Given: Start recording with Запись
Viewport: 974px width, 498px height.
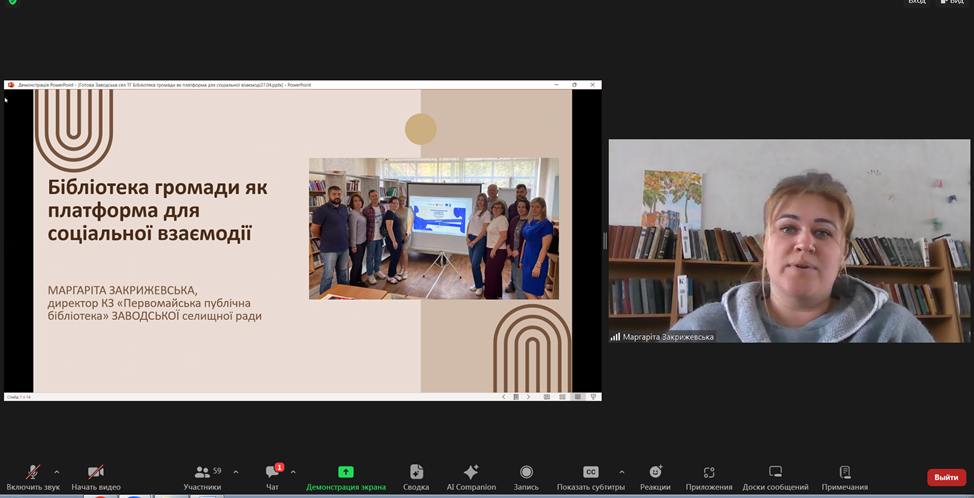Looking at the screenshot, I should (526, 478).
